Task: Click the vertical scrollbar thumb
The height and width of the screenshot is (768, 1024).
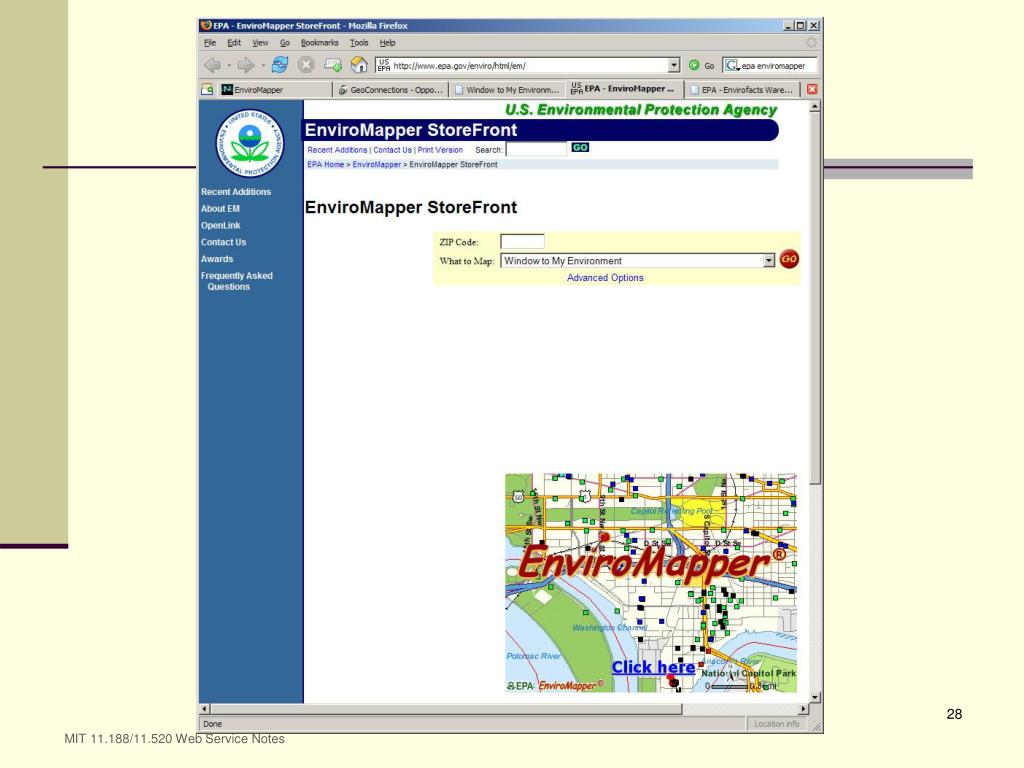Action: pos(814,298)
